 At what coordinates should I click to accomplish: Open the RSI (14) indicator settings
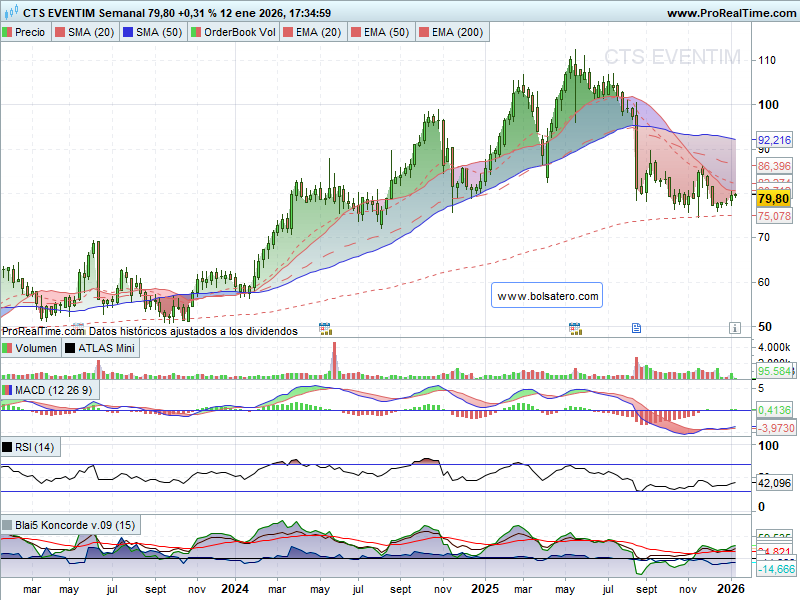point(34,447)
